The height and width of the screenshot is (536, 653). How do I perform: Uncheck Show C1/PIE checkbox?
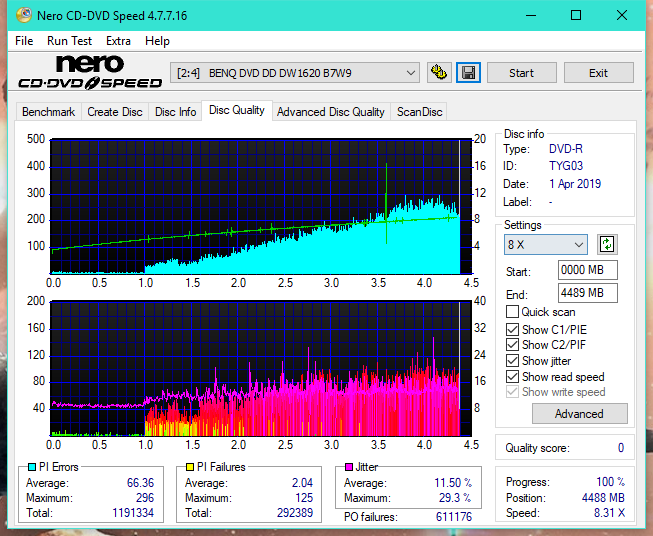click(512, 329)
